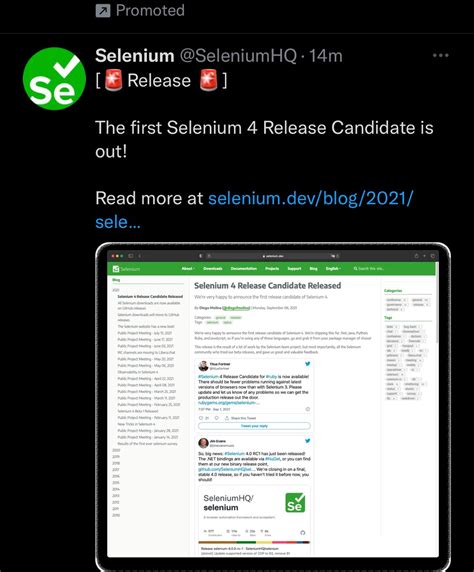The height and width of the screenshot is (572, 474).
Task: Open the Documentation menu item
Action: pyautogui.click(x=244, y=268)
